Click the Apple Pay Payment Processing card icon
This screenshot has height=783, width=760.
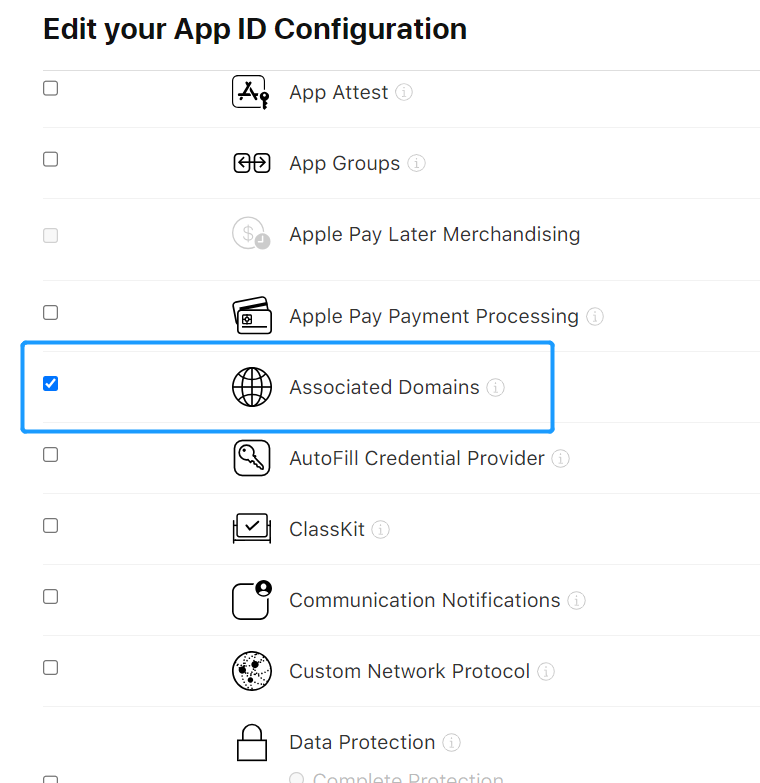252,316
